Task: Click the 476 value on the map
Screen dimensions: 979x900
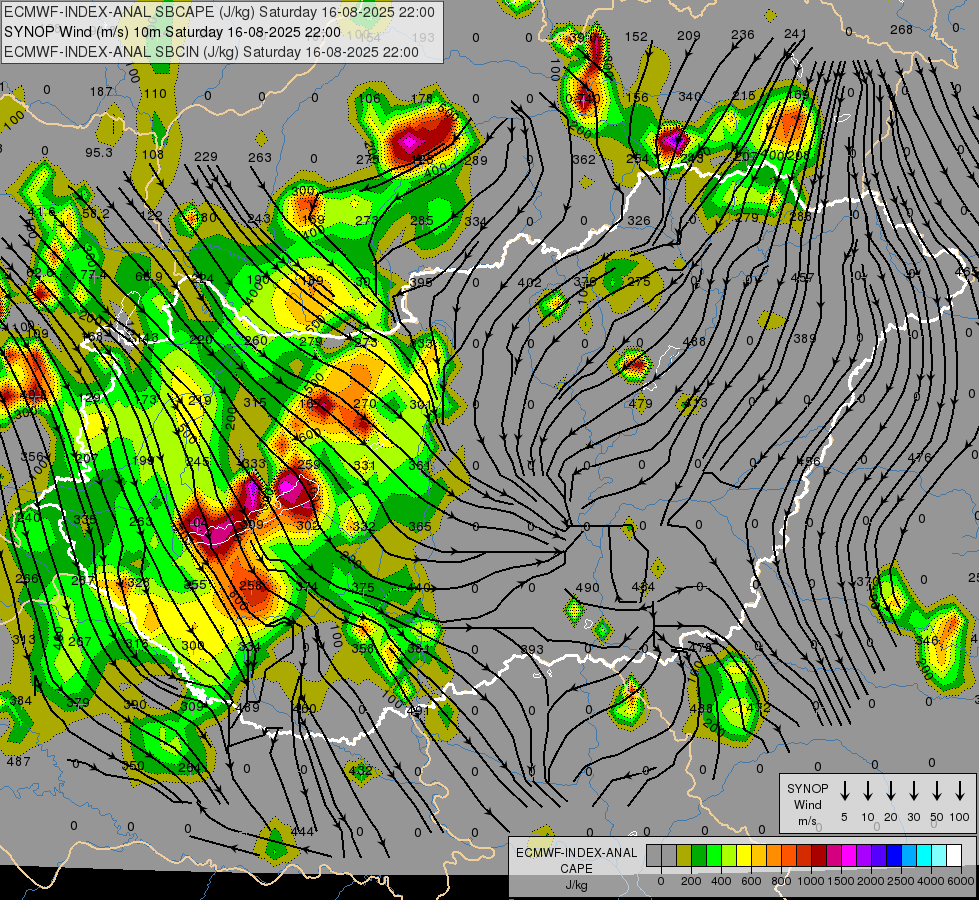Action: tap(919, 458)
